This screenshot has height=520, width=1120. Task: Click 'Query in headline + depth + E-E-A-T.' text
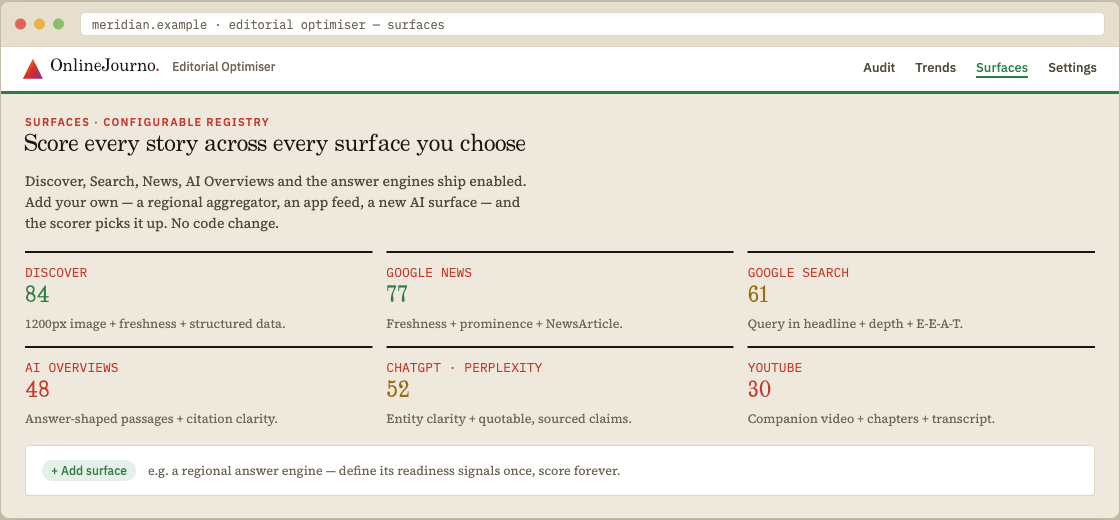855,324
